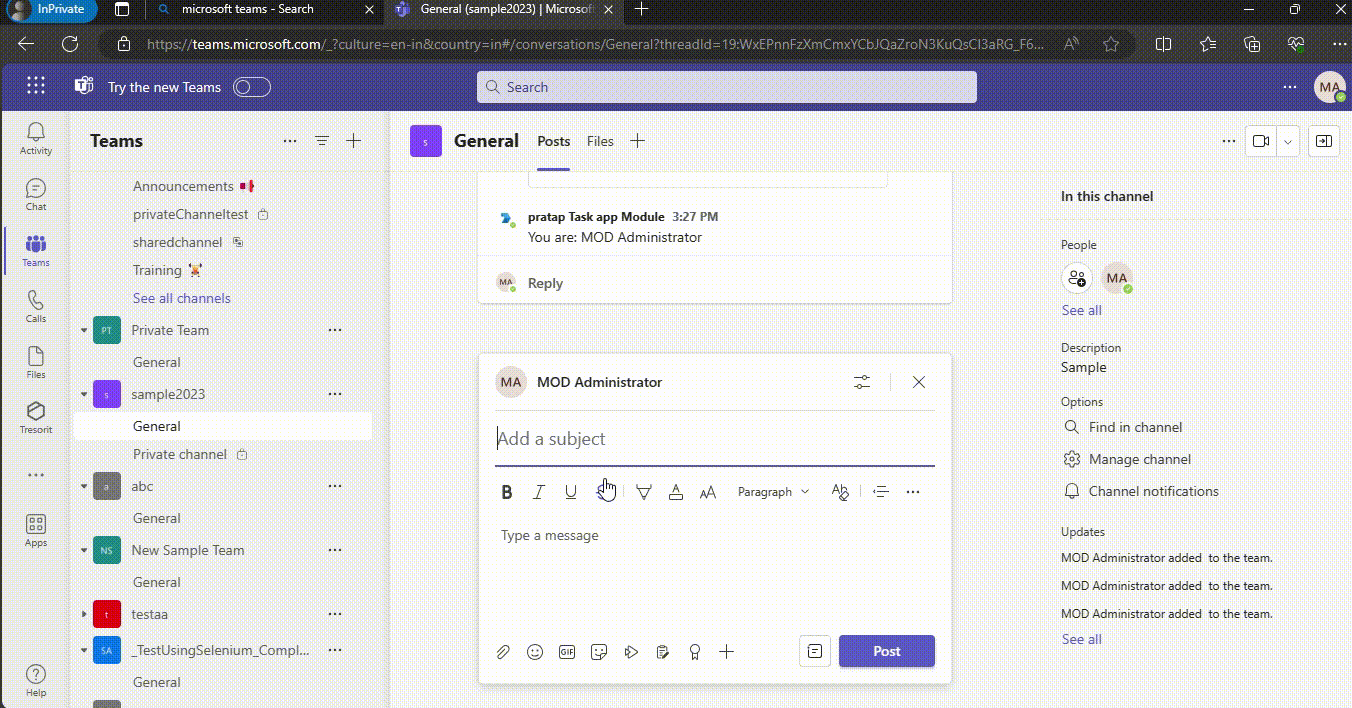Image resolution: width=1352 pixels, height=708 pixels.
Task: Start a meeting with Meet camera button
Action: (1261, 141)
